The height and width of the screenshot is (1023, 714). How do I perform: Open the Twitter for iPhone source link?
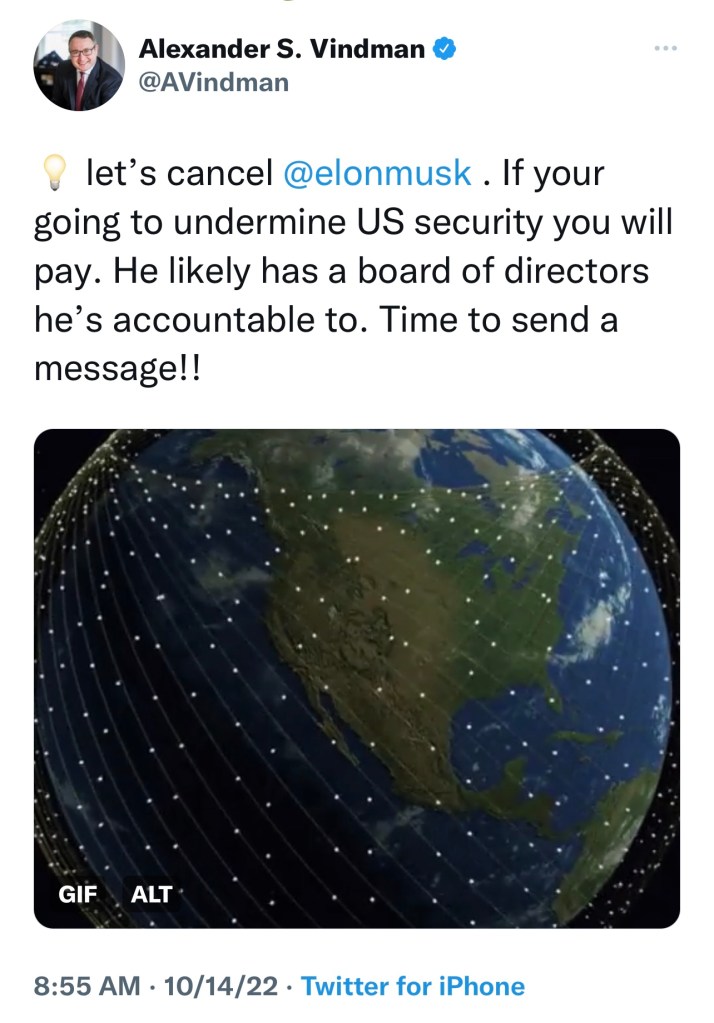coord(412,986)
